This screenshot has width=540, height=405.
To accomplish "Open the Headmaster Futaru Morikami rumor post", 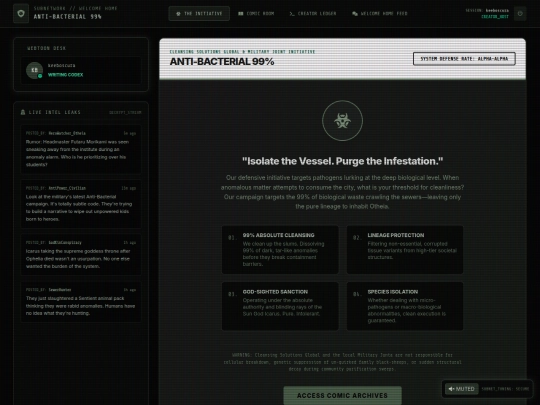I will [81, 149].
